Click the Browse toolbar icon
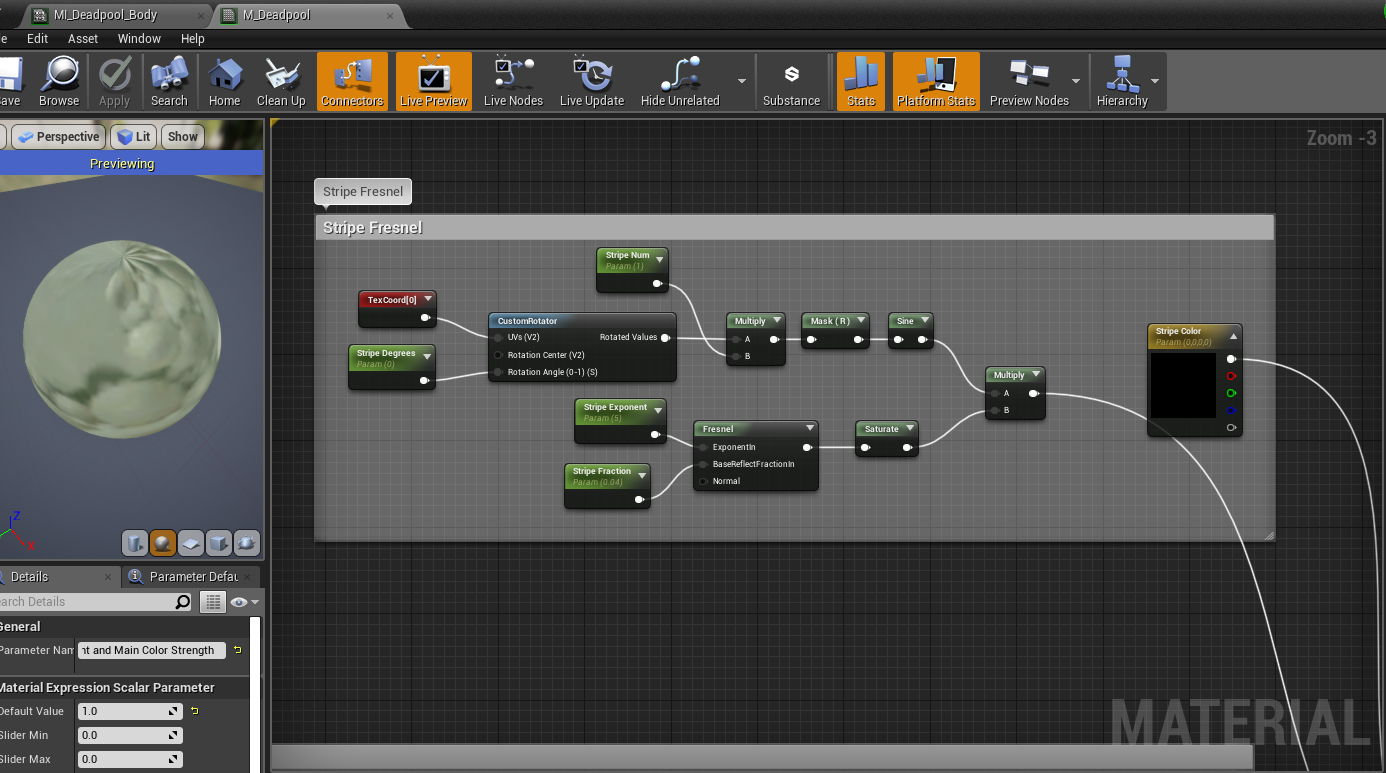 (x=59, y=81)
